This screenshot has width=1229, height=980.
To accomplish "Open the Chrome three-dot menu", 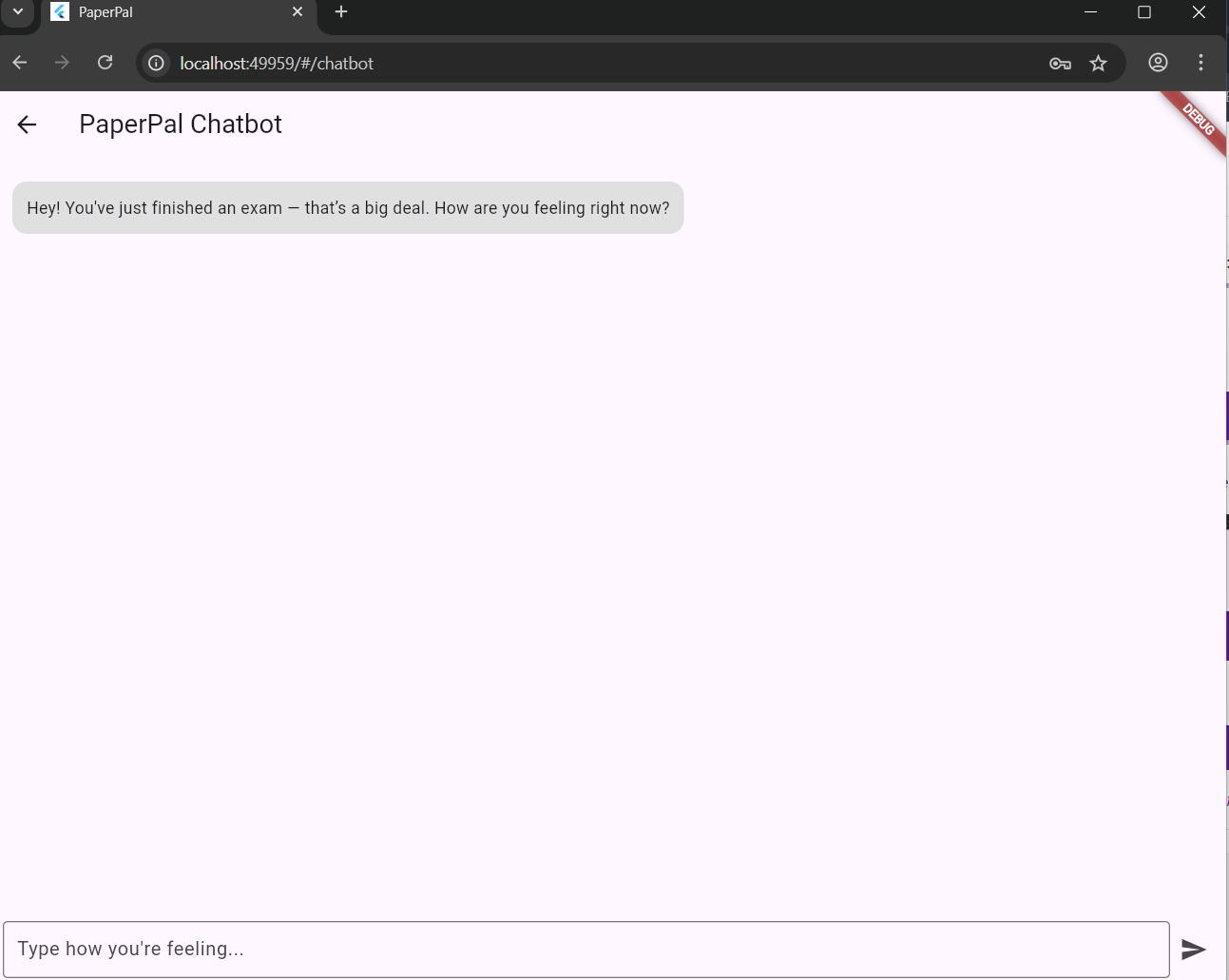I will 1200,63.
